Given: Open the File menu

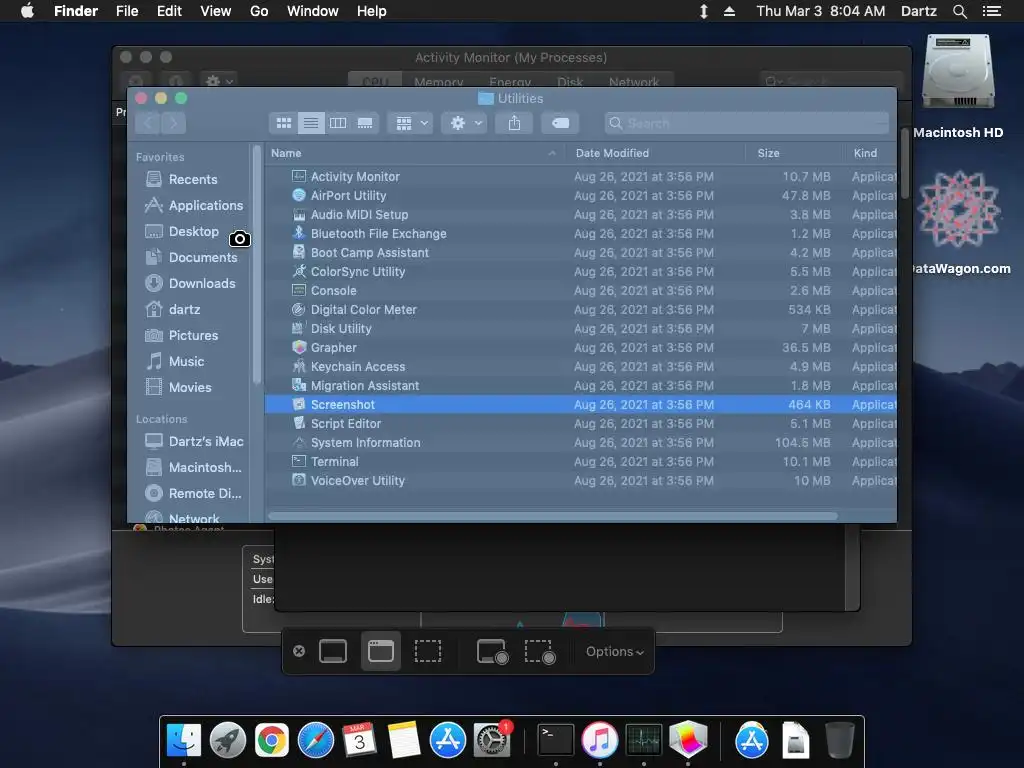Looking at the screenshot, I should (127, 11).
